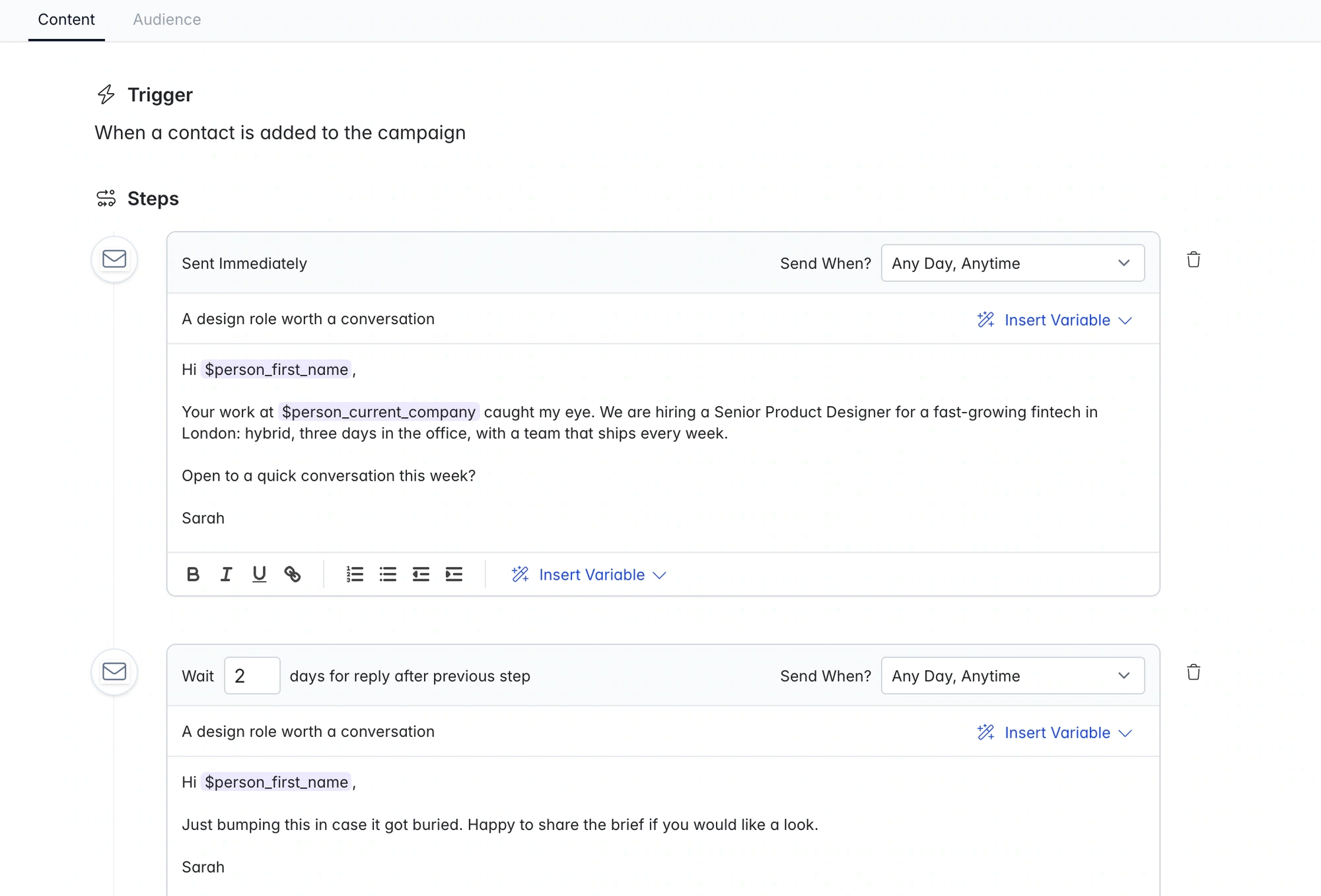The width and height of the screenshot is (1321, 896).
Task: Toggle underline formatting in first email
Action: [259, 574]
